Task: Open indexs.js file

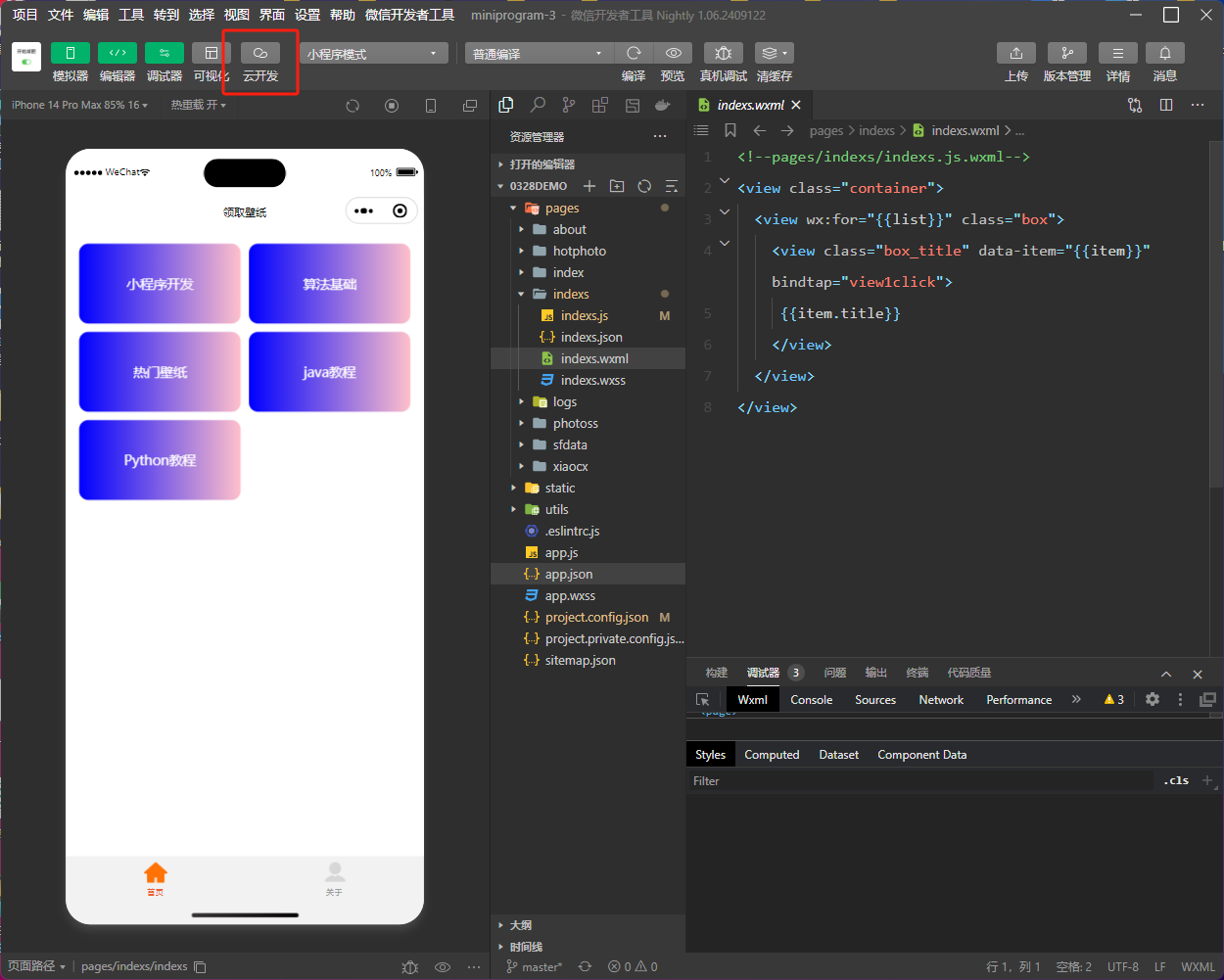Action: (x=588, y=315)
